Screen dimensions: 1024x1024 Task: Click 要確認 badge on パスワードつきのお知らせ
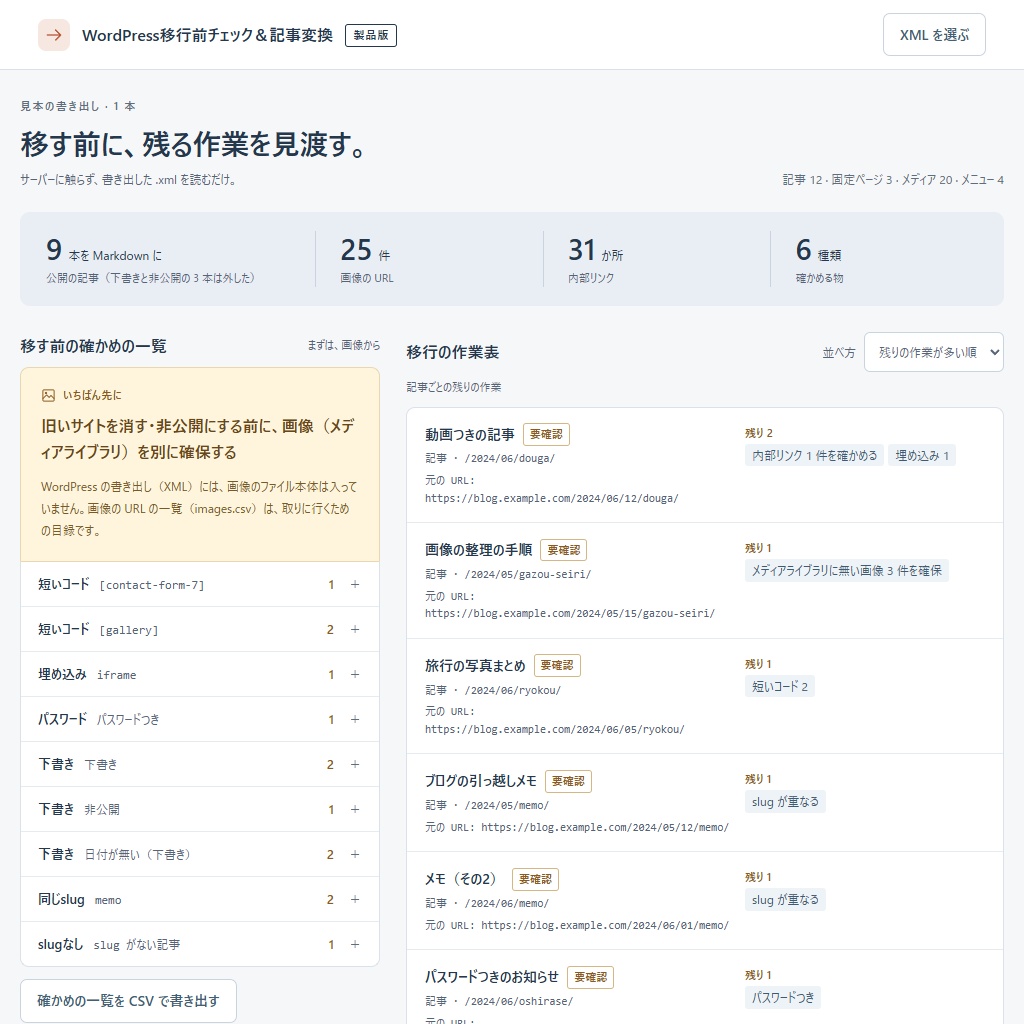click(590, 977)
